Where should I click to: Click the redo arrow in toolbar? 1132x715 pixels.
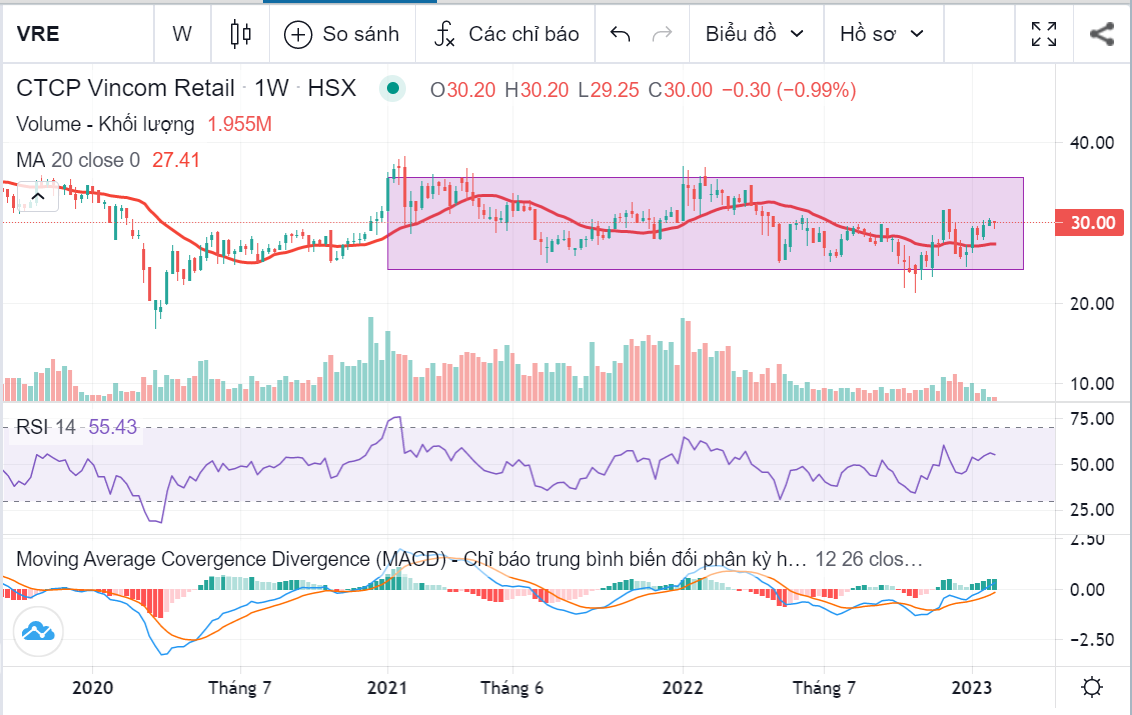click(661, 34)
